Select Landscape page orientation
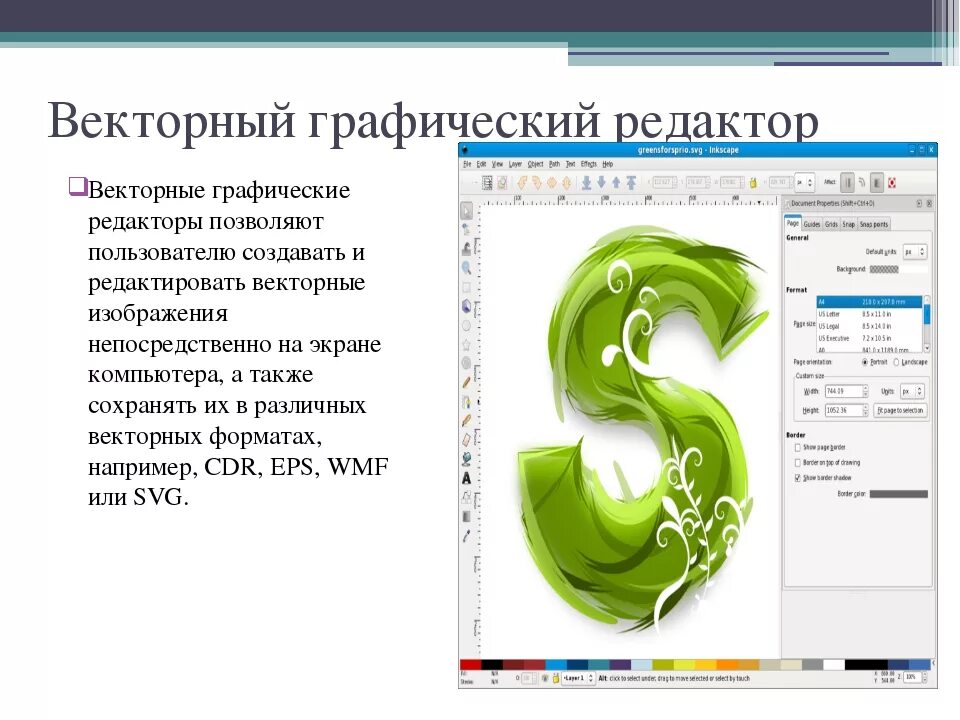The width and height of the screenshot is (960, 720). pyautogui.click(x=910, y=362)
